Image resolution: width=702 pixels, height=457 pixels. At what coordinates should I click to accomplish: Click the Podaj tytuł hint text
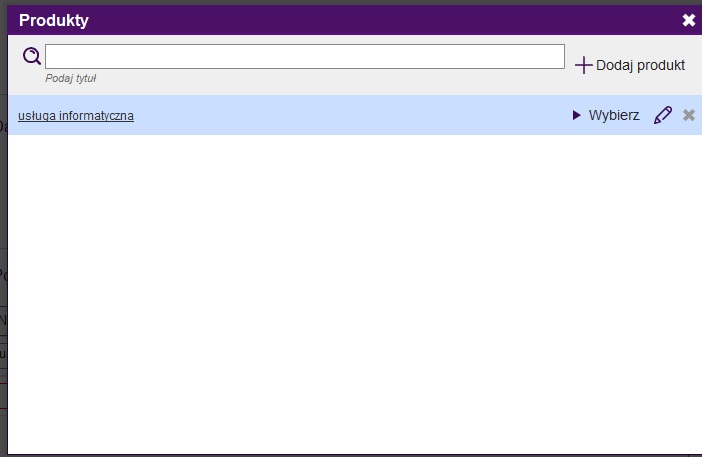[x=70, y=78]
